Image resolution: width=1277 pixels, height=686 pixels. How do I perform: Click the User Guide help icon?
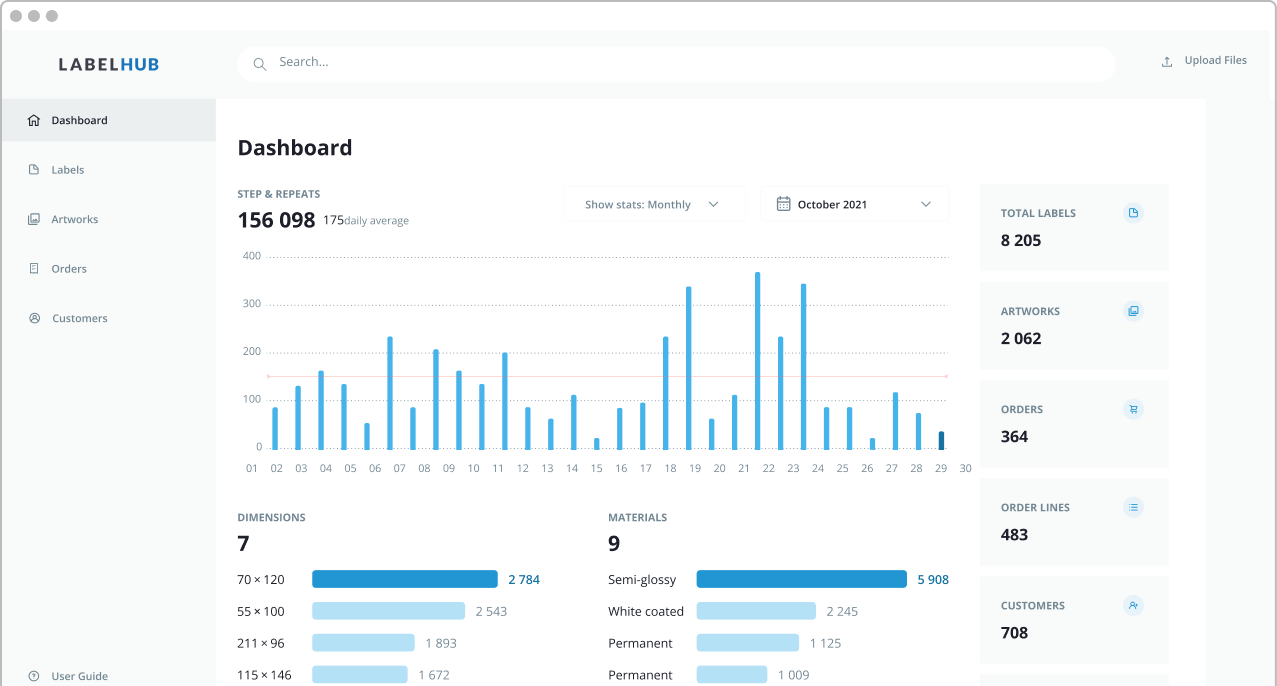(x=34, y=676)
